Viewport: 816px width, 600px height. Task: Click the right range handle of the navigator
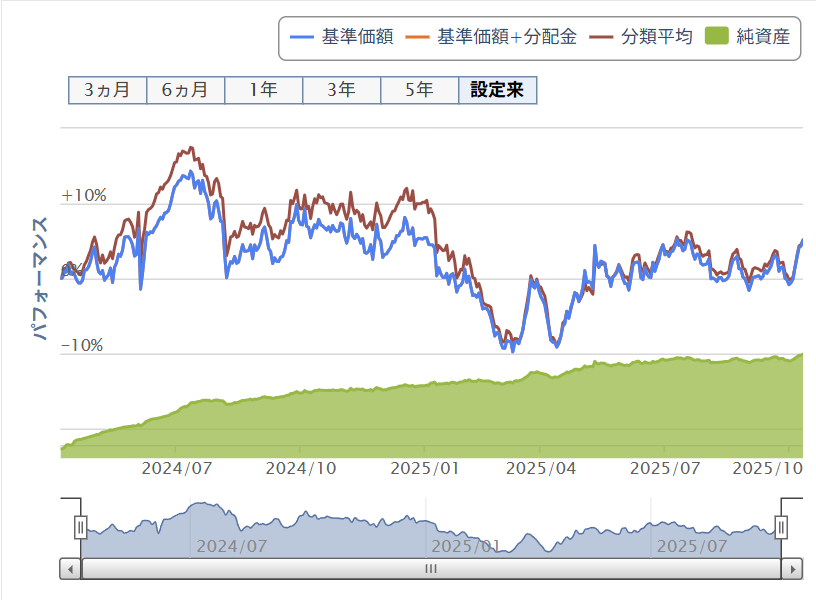(782, 527)
